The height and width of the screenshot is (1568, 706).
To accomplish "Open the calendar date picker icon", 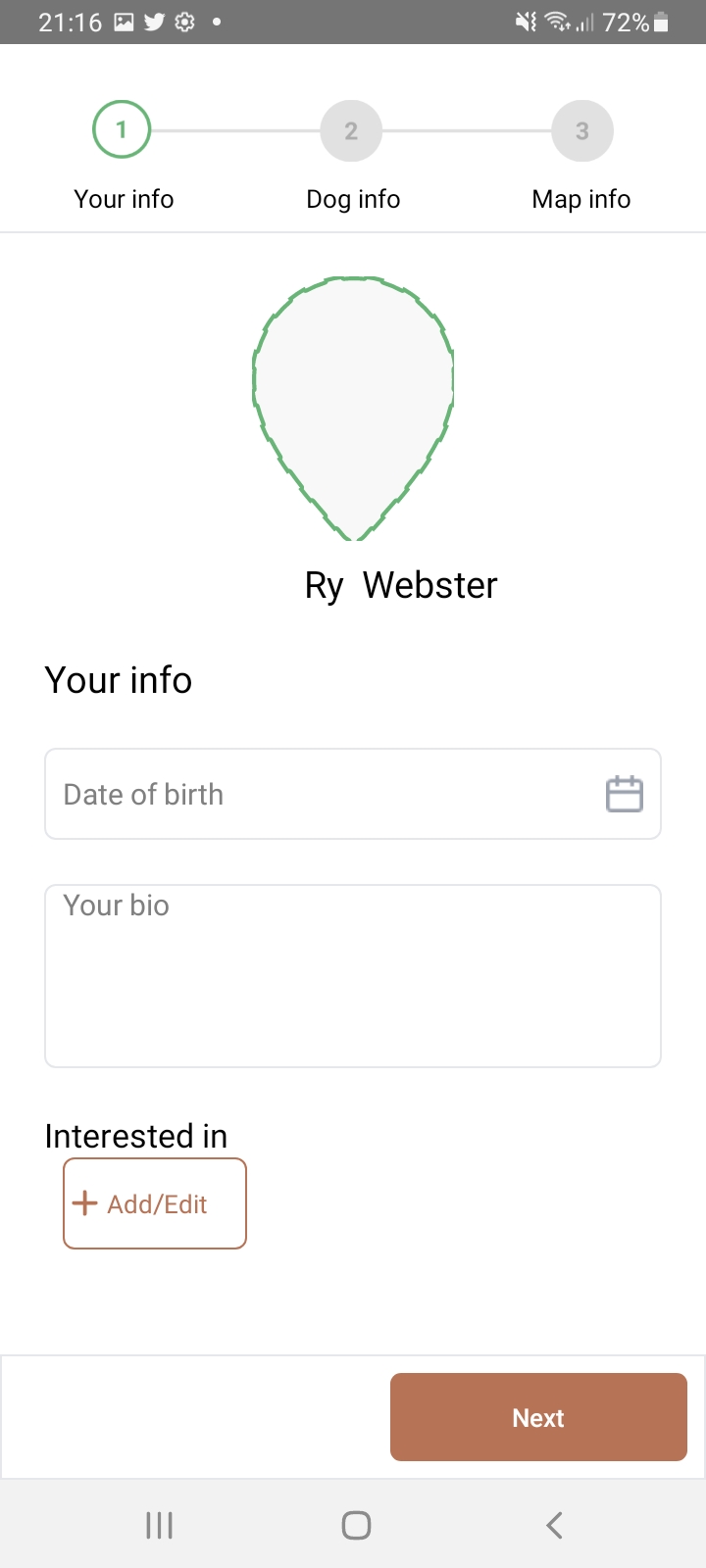I will [624, 794].
